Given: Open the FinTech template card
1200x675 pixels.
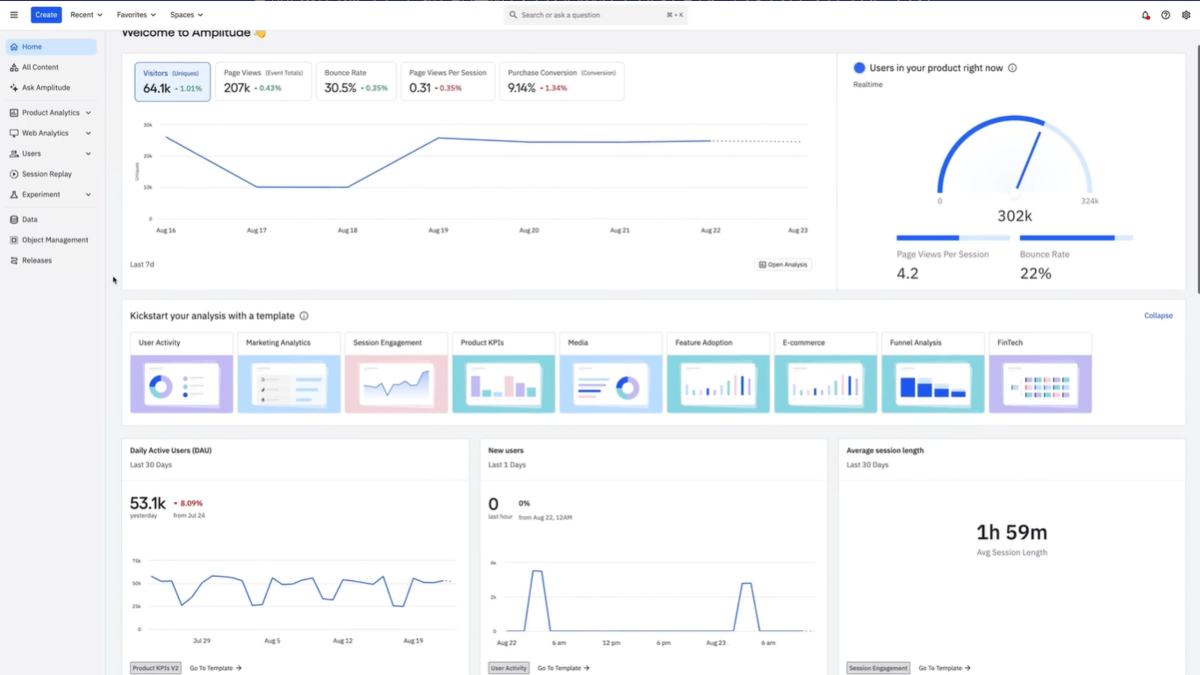Looking at the screenshot, I should coord(1040,373).
